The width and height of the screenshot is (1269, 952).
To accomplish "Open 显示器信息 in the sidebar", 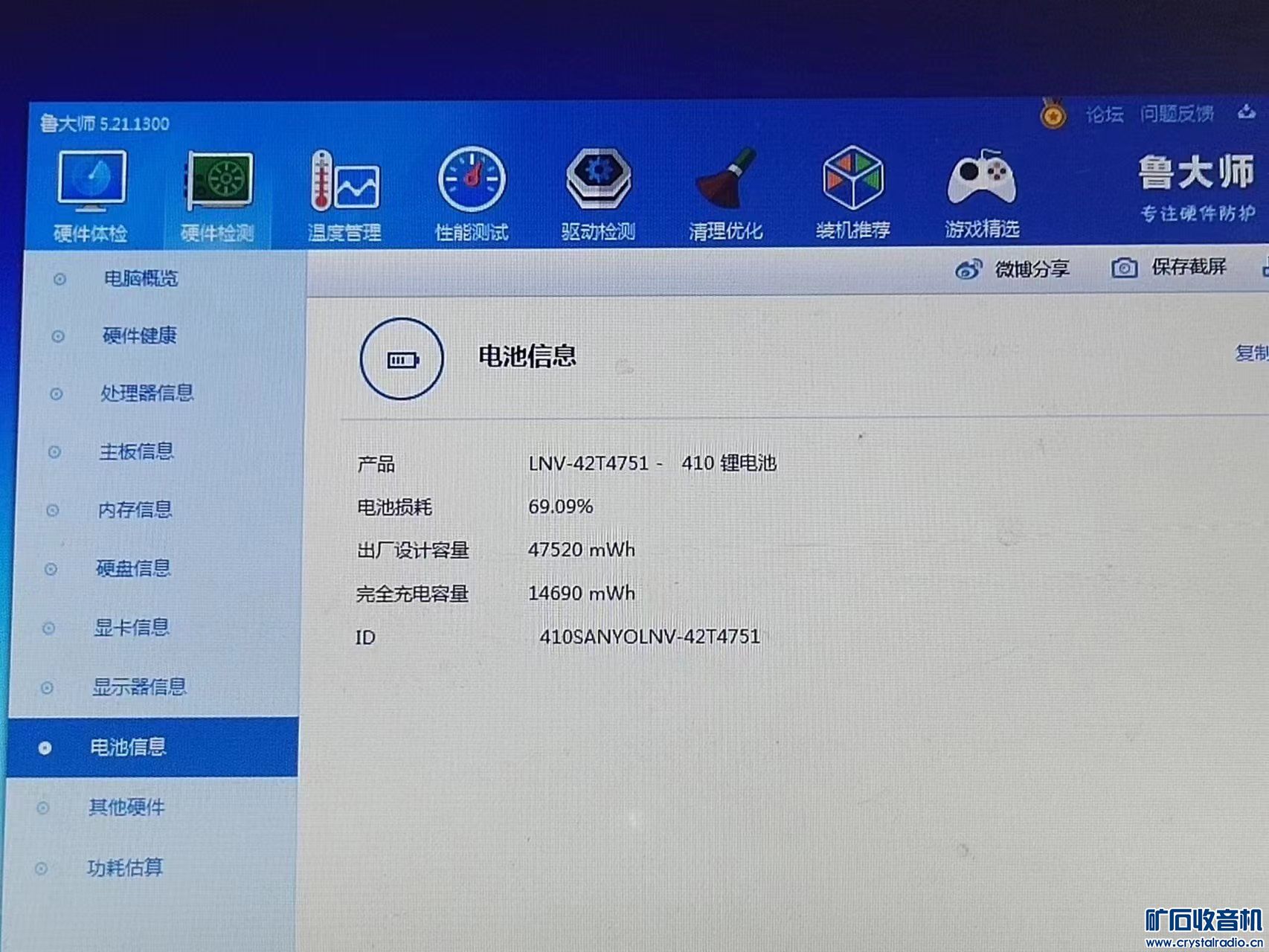I will 139,686.
